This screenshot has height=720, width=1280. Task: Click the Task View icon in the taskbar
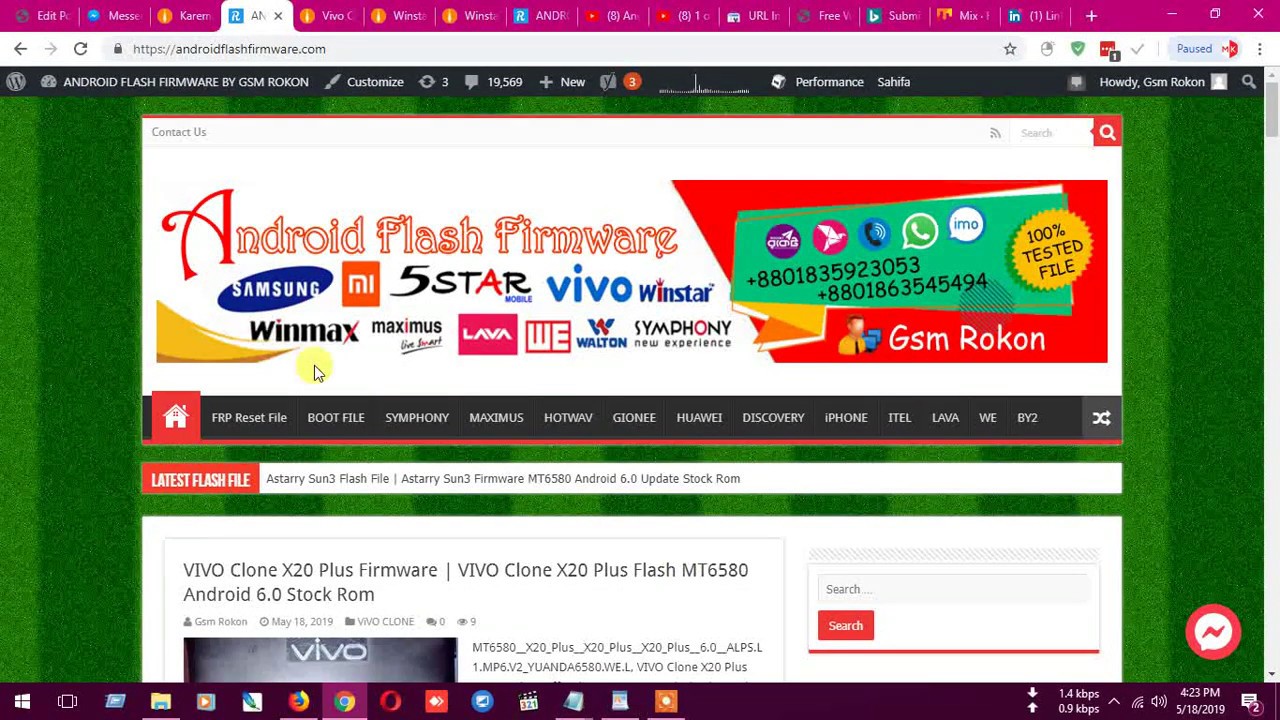coord(68,701)
